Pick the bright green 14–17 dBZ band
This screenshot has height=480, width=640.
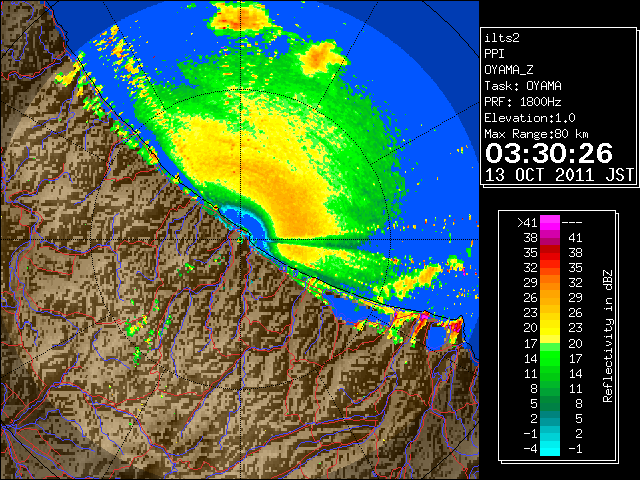550,358
